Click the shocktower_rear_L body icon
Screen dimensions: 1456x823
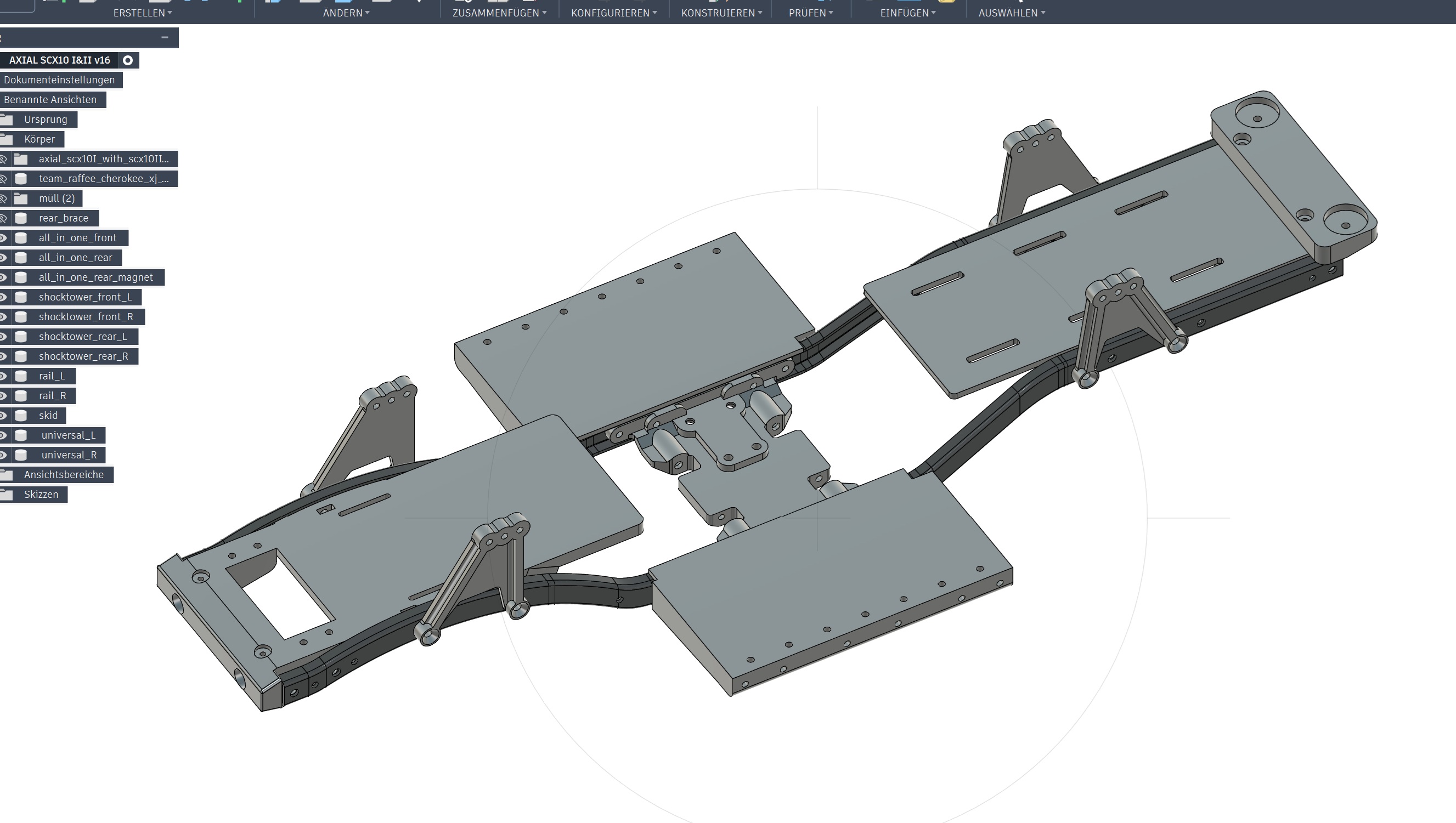pyautogui.click(x=21, y=337)
